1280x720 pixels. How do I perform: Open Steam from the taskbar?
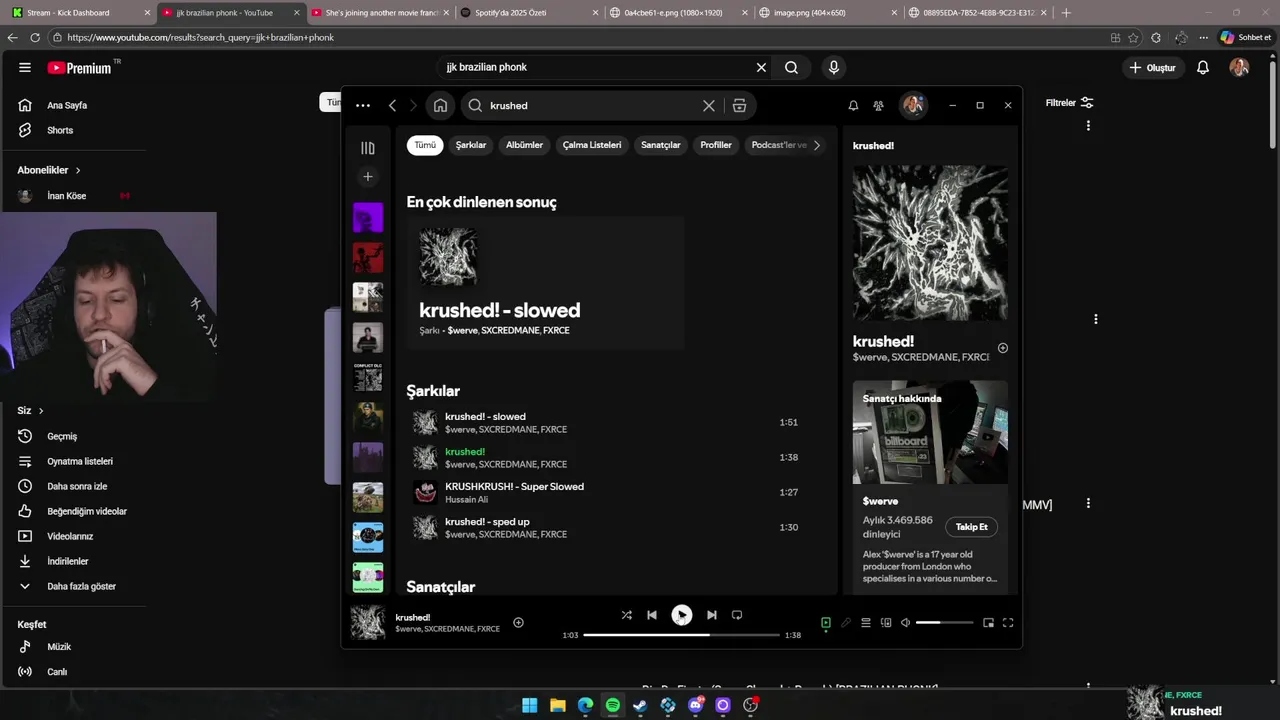point(640,705)
